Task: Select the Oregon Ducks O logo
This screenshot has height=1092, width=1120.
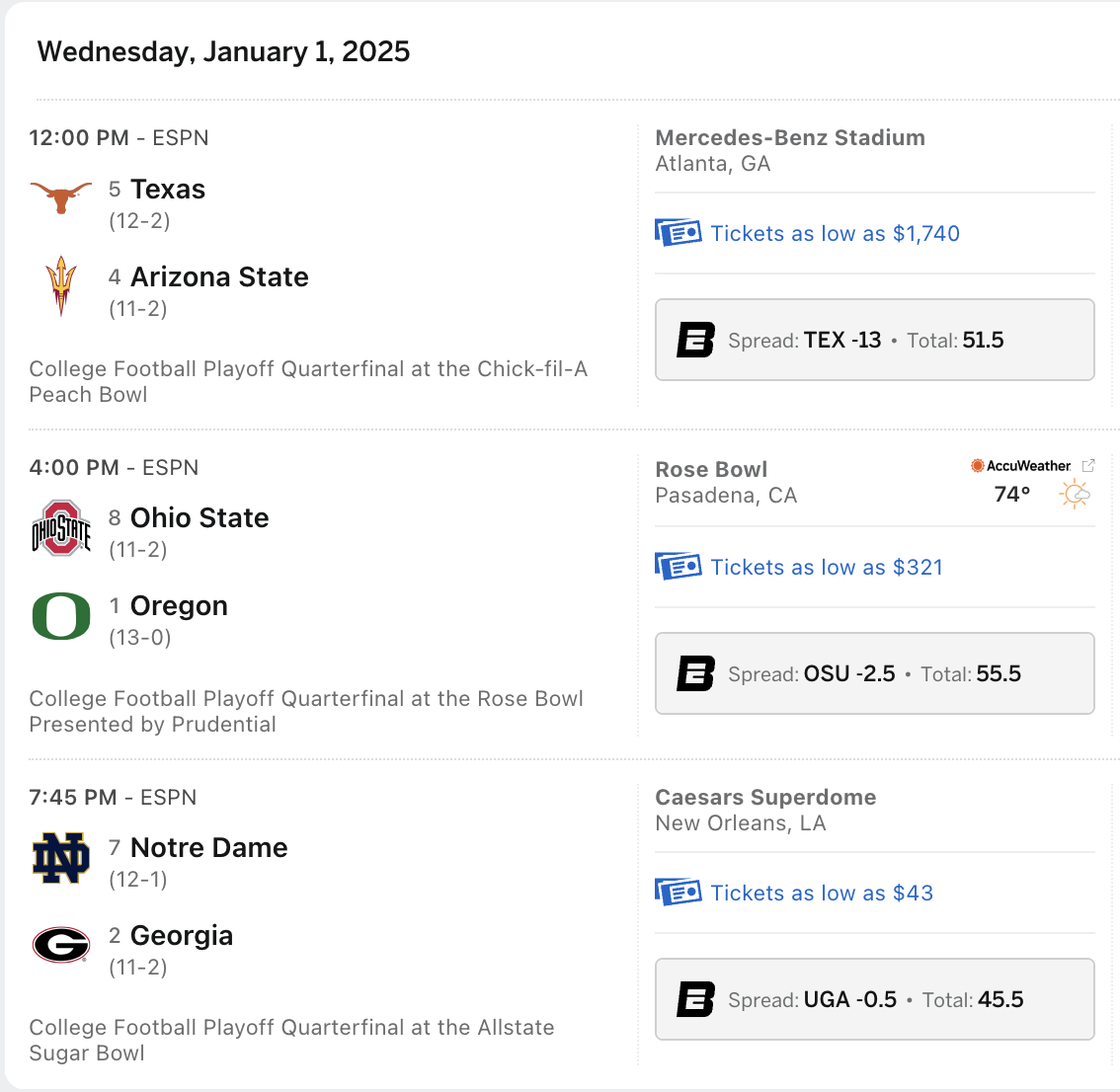Action: [61, 616]
